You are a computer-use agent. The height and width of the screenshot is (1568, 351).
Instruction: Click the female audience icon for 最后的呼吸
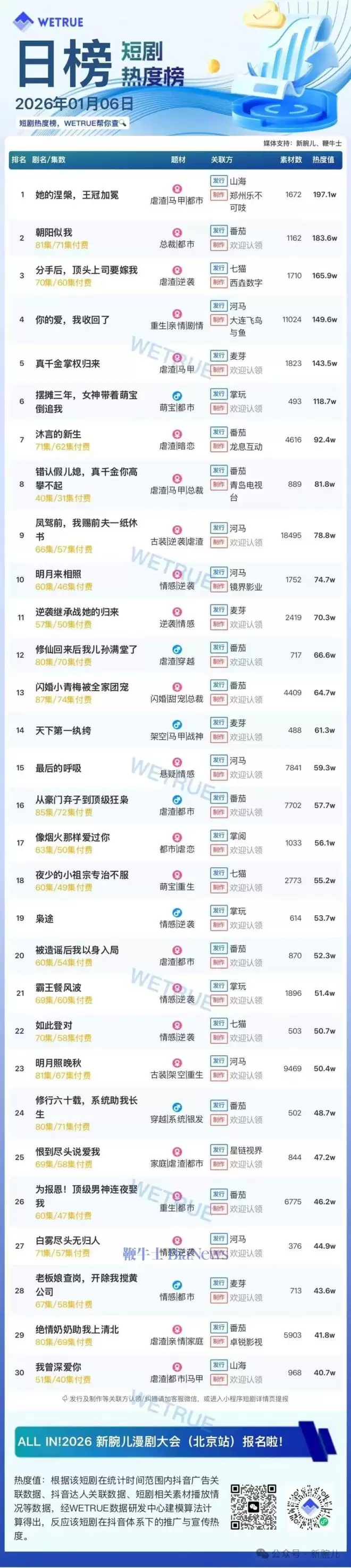(x=177, y=762)
